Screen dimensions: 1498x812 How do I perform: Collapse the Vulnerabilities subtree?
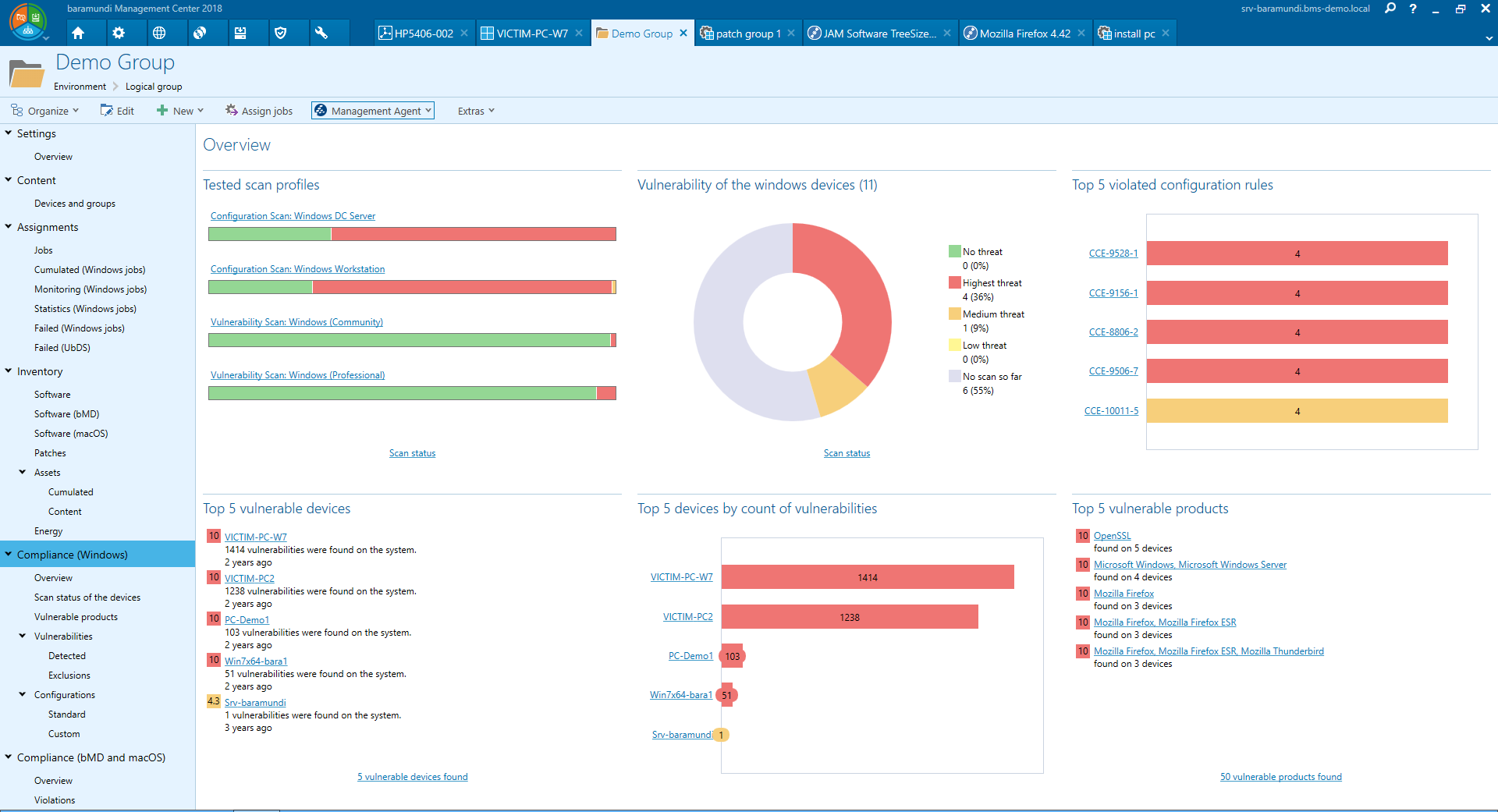click(23, 636)
